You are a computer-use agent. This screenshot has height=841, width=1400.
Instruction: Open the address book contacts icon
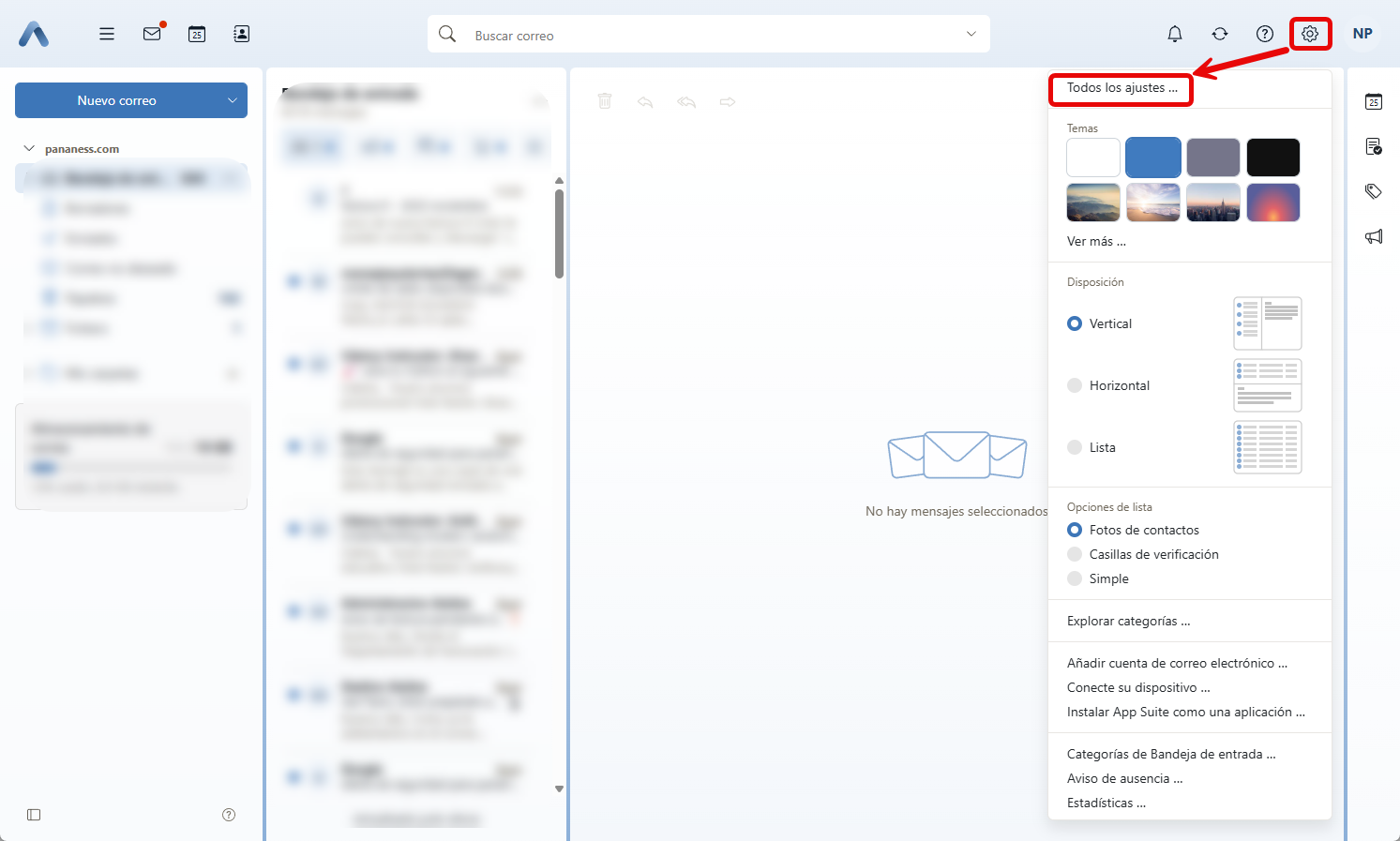[x=241, y=34]
